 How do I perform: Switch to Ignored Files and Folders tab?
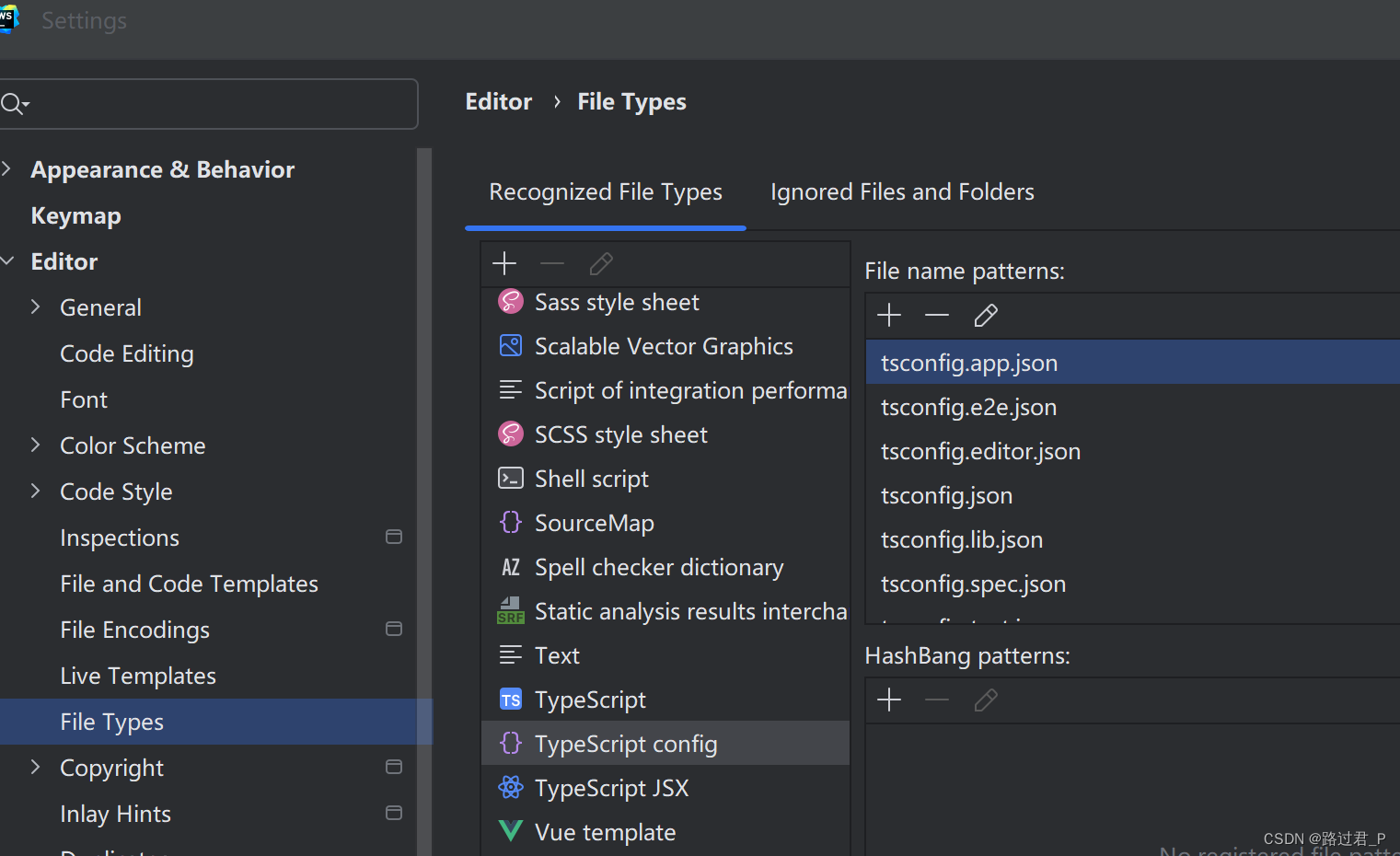click(x=902, y=191)
